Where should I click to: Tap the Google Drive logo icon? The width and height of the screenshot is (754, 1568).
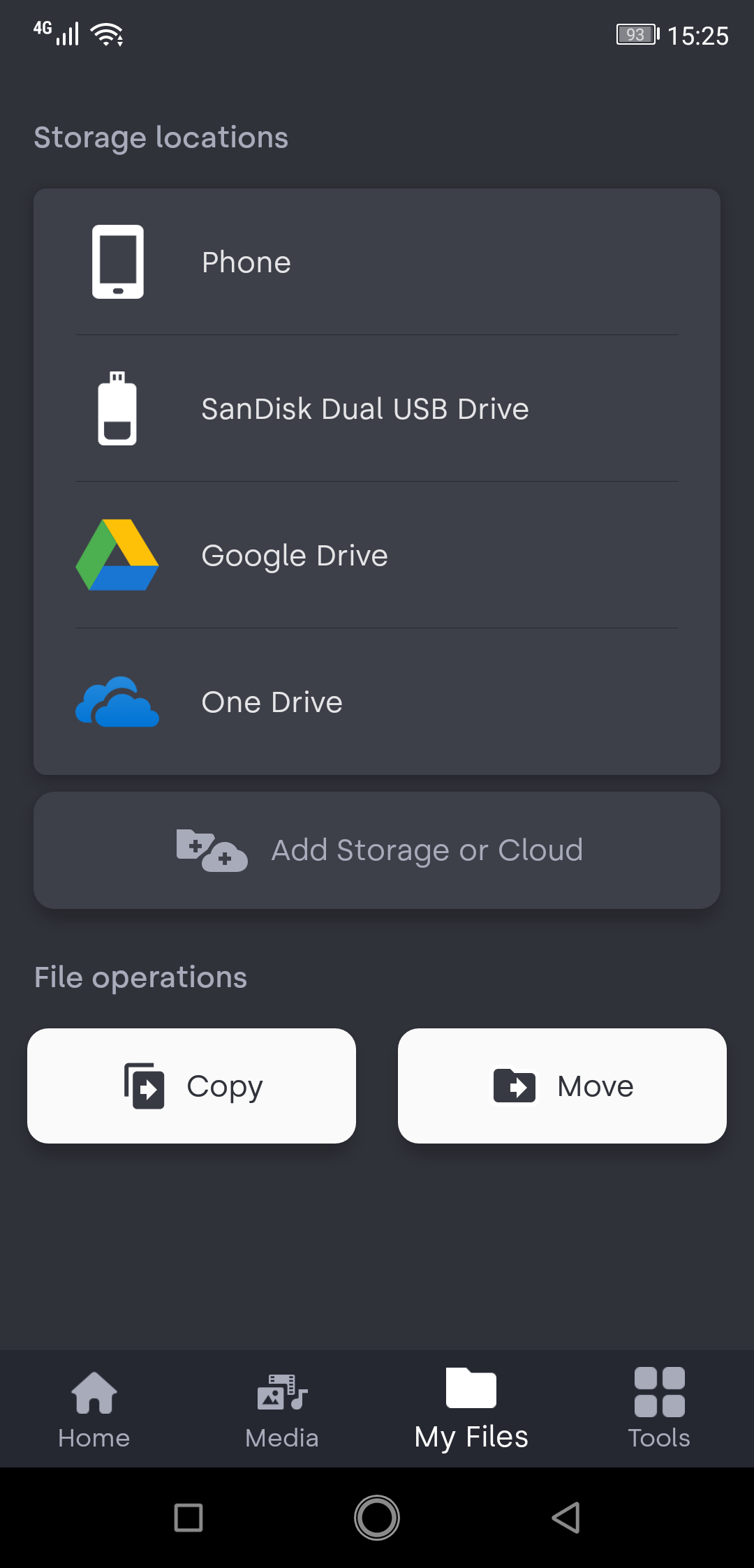click(117, 555)
